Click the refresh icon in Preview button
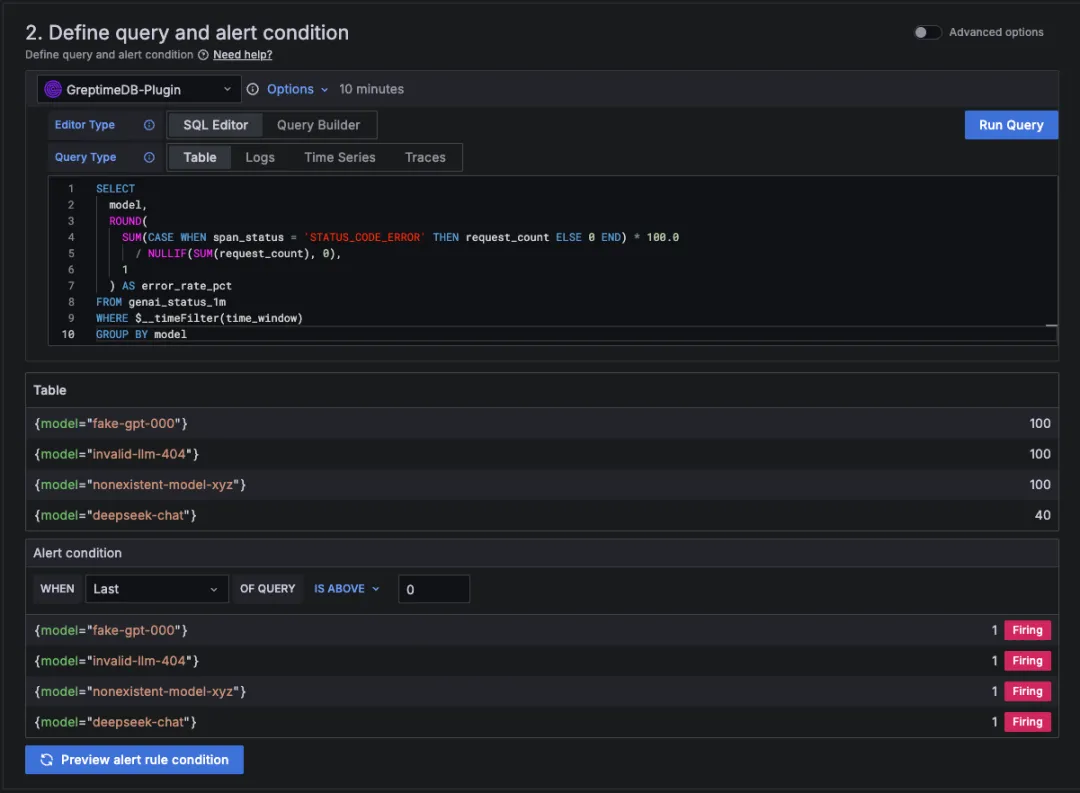 click(x=47, y=760)
